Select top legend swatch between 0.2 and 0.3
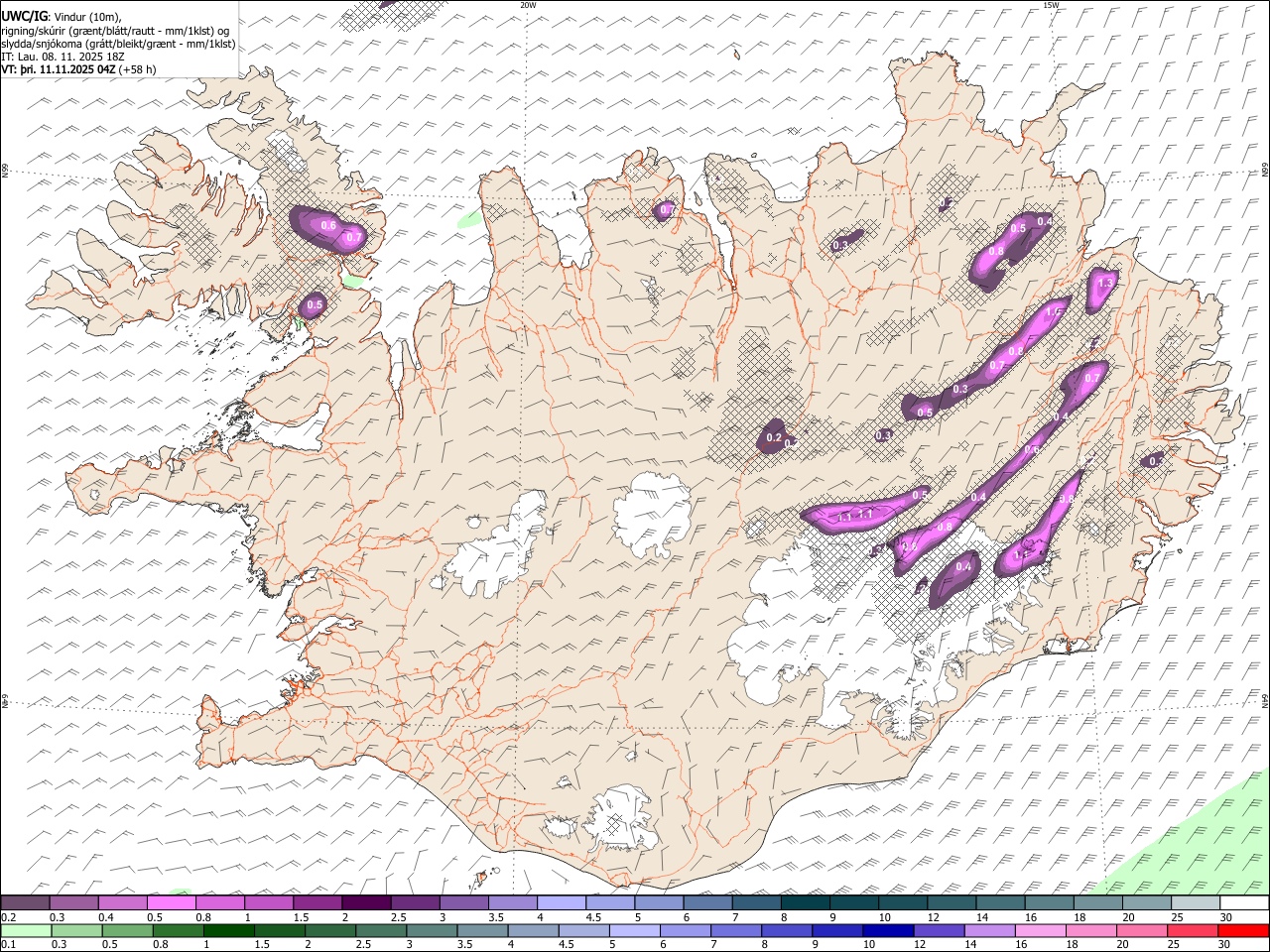This screenshot has width=1270, height=952. pos(25,902)
